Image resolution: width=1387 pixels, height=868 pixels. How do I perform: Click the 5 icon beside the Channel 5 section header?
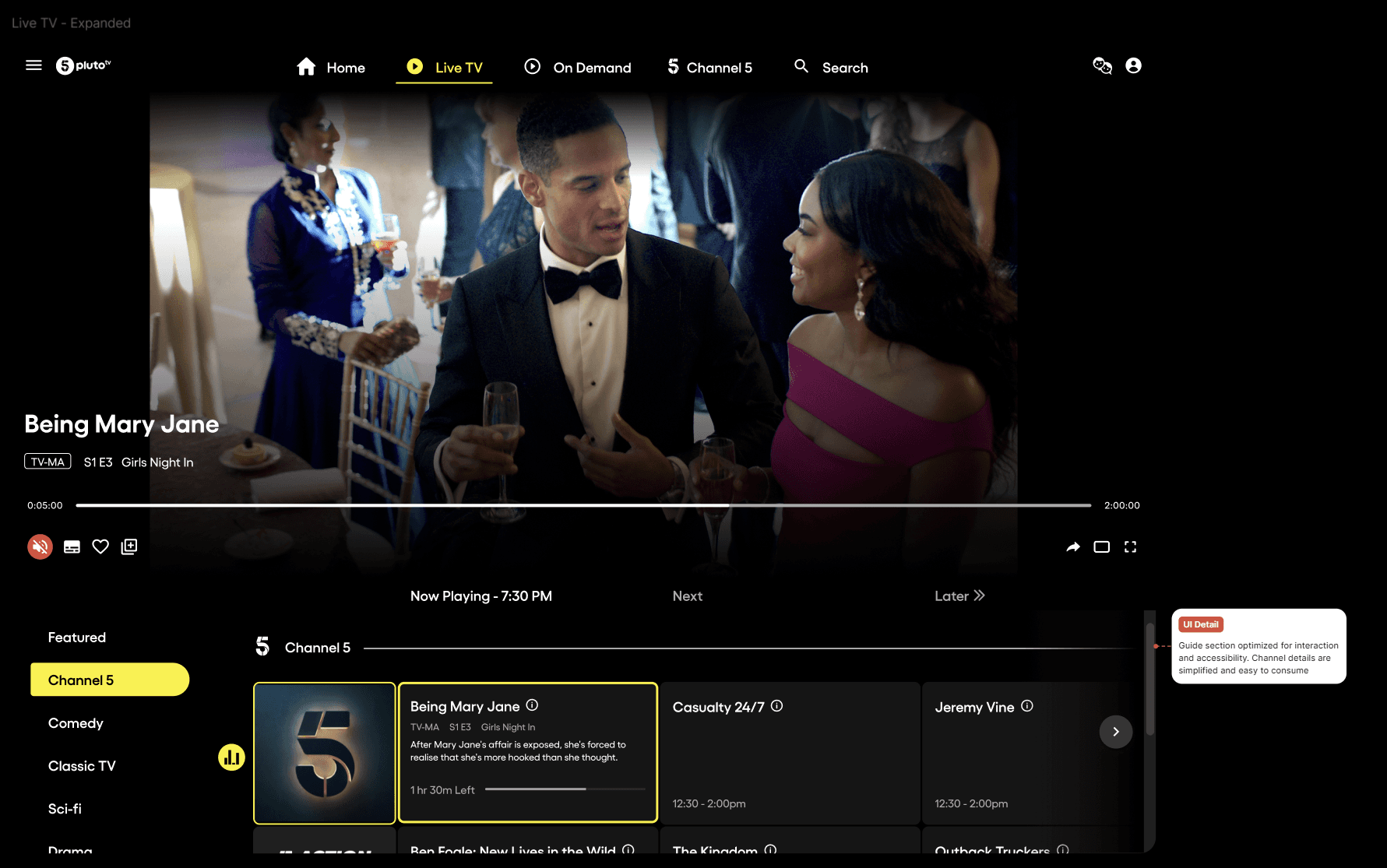point(263,646)
